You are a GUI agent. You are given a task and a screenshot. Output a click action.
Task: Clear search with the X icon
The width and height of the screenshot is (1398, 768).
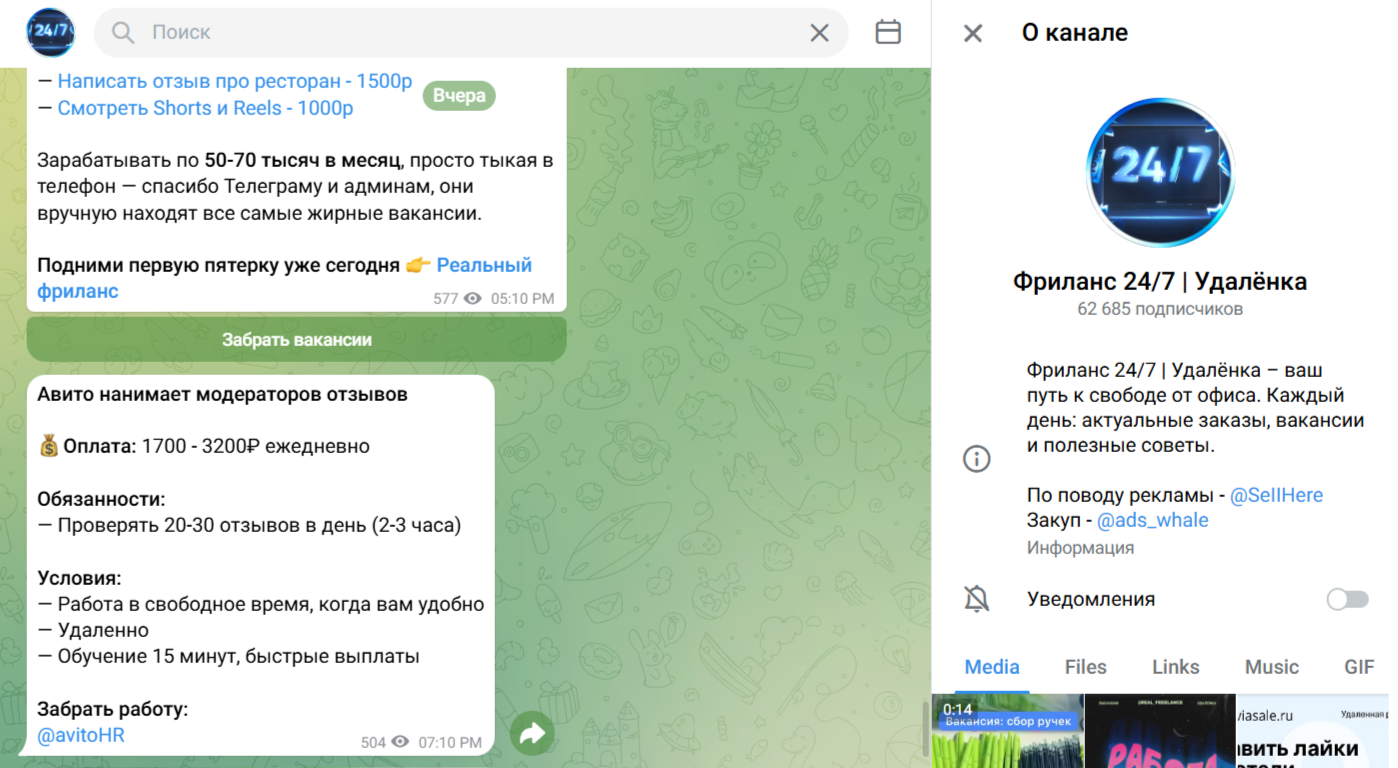pos(819,33)
